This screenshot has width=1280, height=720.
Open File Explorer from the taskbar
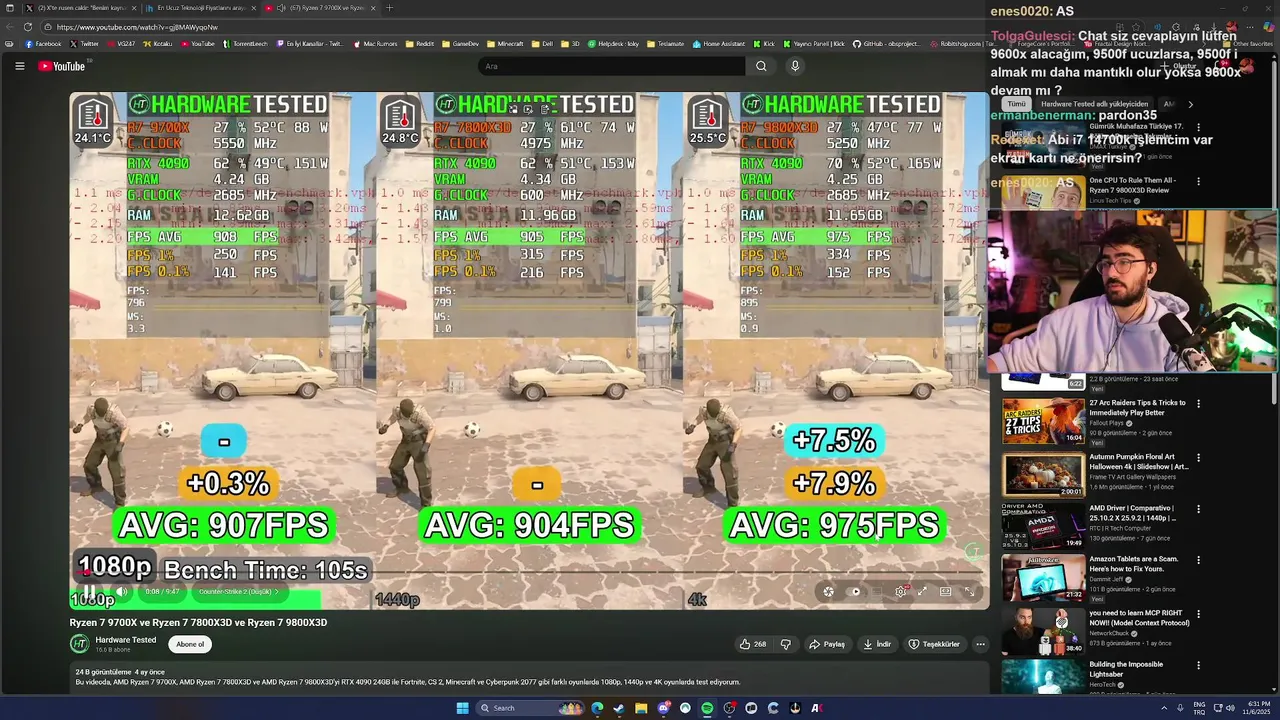(x=641, y=708)
